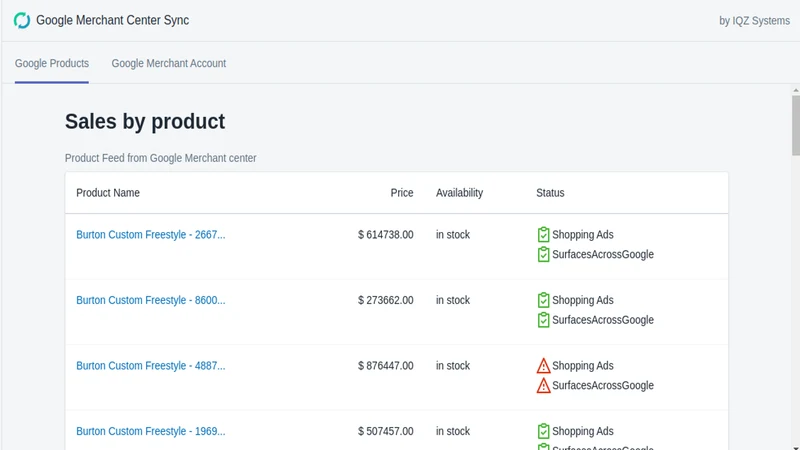This screenshot has width=800, height=450.
Task: Open product Burton Custom Freestyle - 1969...
Action: pos(151,431)
